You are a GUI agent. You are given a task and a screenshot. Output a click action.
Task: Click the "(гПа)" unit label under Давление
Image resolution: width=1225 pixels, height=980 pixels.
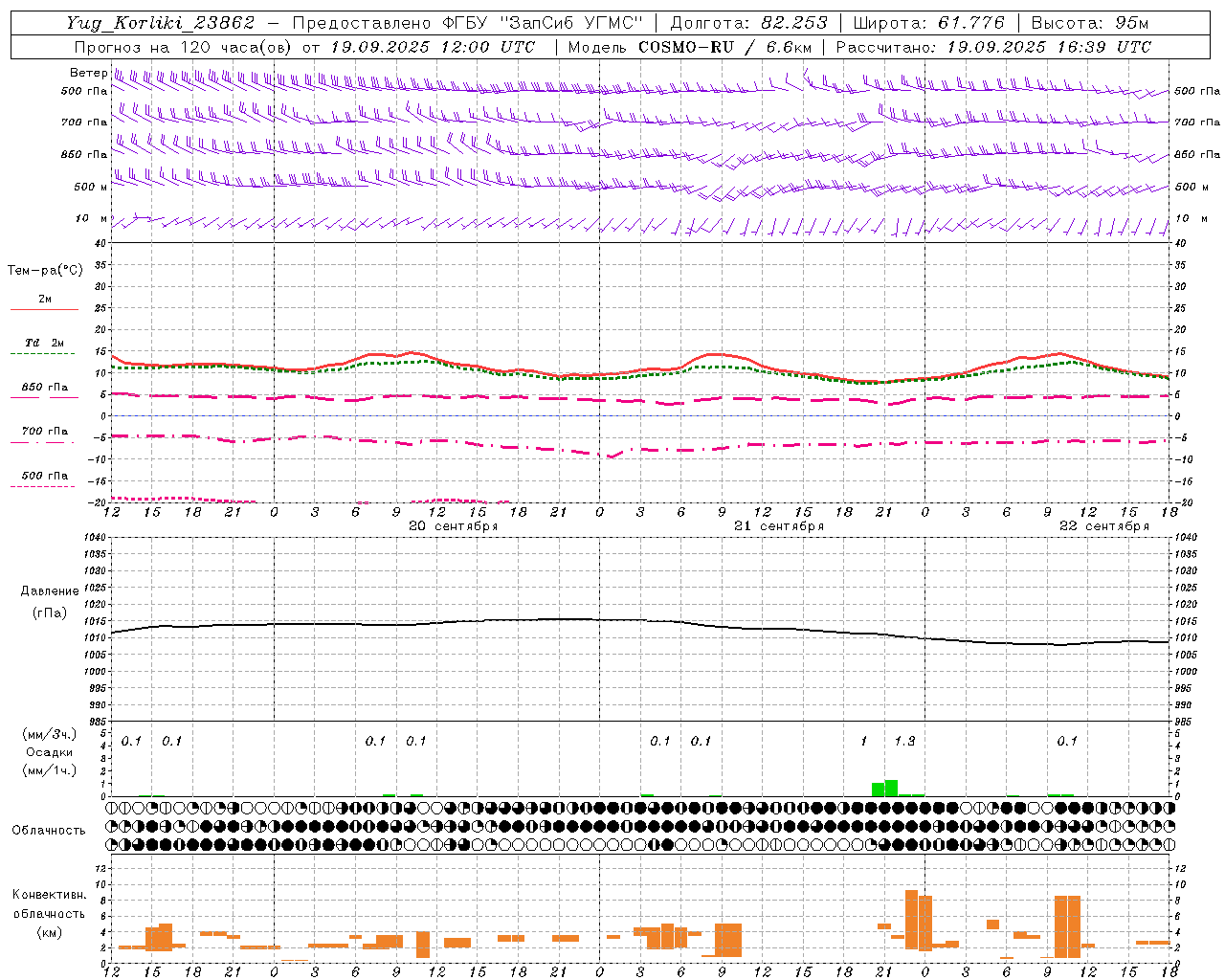click(50, 612)
